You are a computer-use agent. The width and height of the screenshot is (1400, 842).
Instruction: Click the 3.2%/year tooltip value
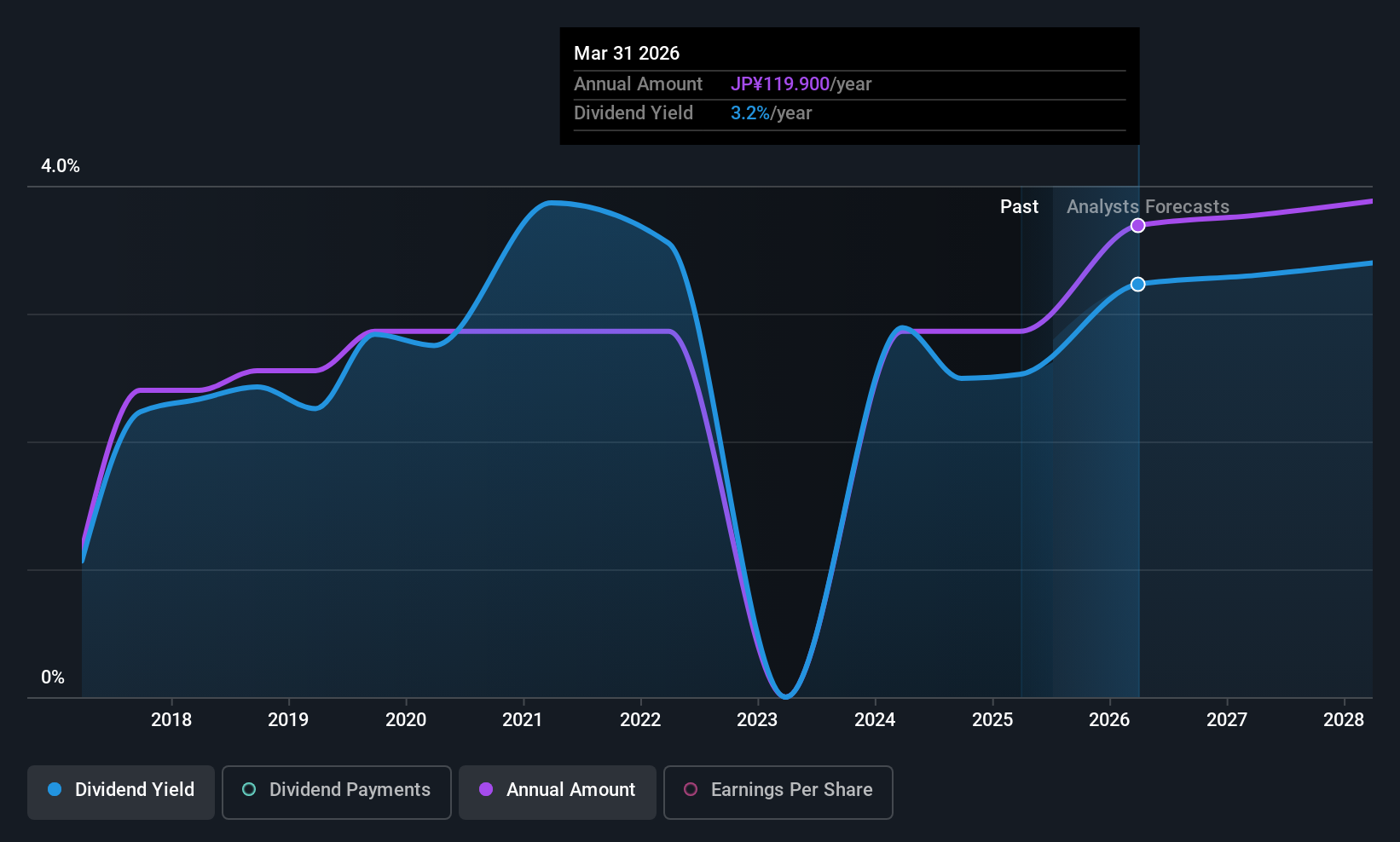771,113
